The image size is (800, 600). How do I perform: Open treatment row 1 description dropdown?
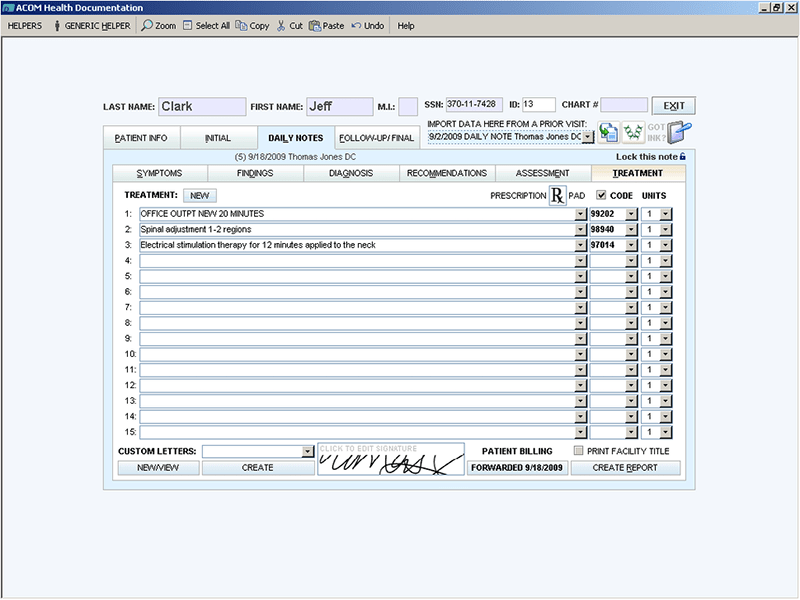[x=580, y=214]
